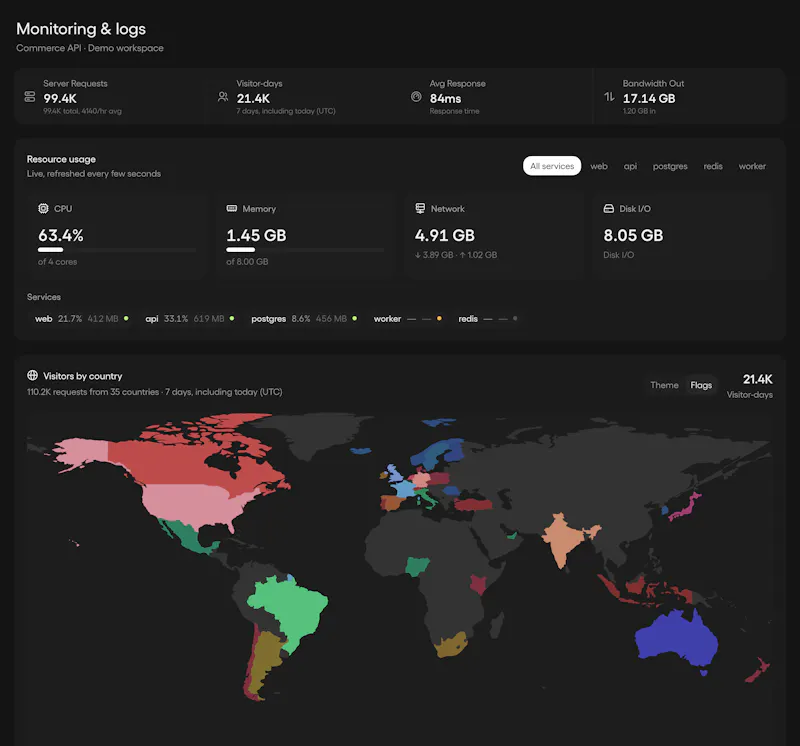This screenshot has height=746, width=800.
Task: Click the Bandwidth Out arrows icon
Action: [609, 96]
